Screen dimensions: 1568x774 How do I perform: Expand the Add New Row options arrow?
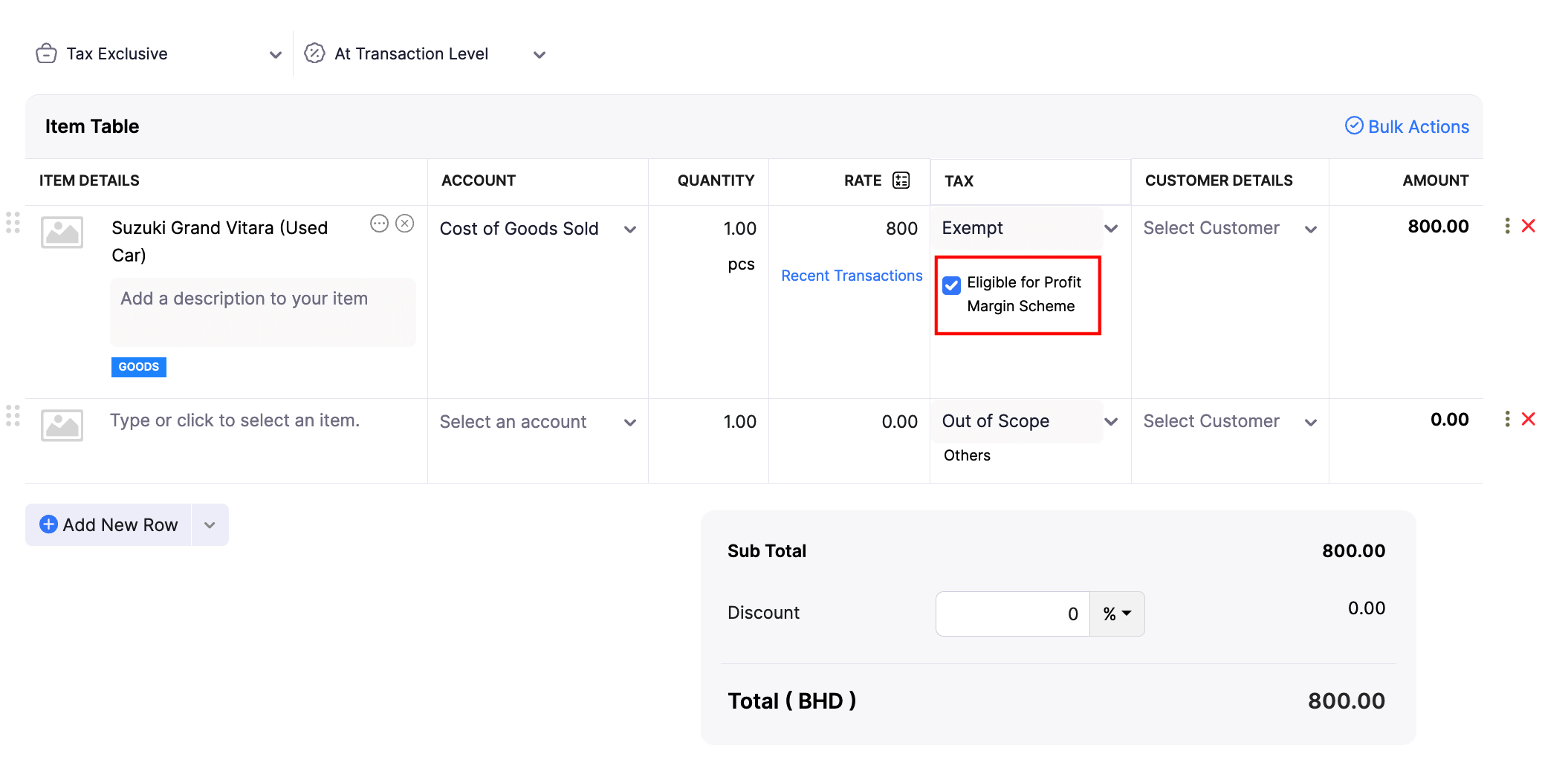point(210,525)
